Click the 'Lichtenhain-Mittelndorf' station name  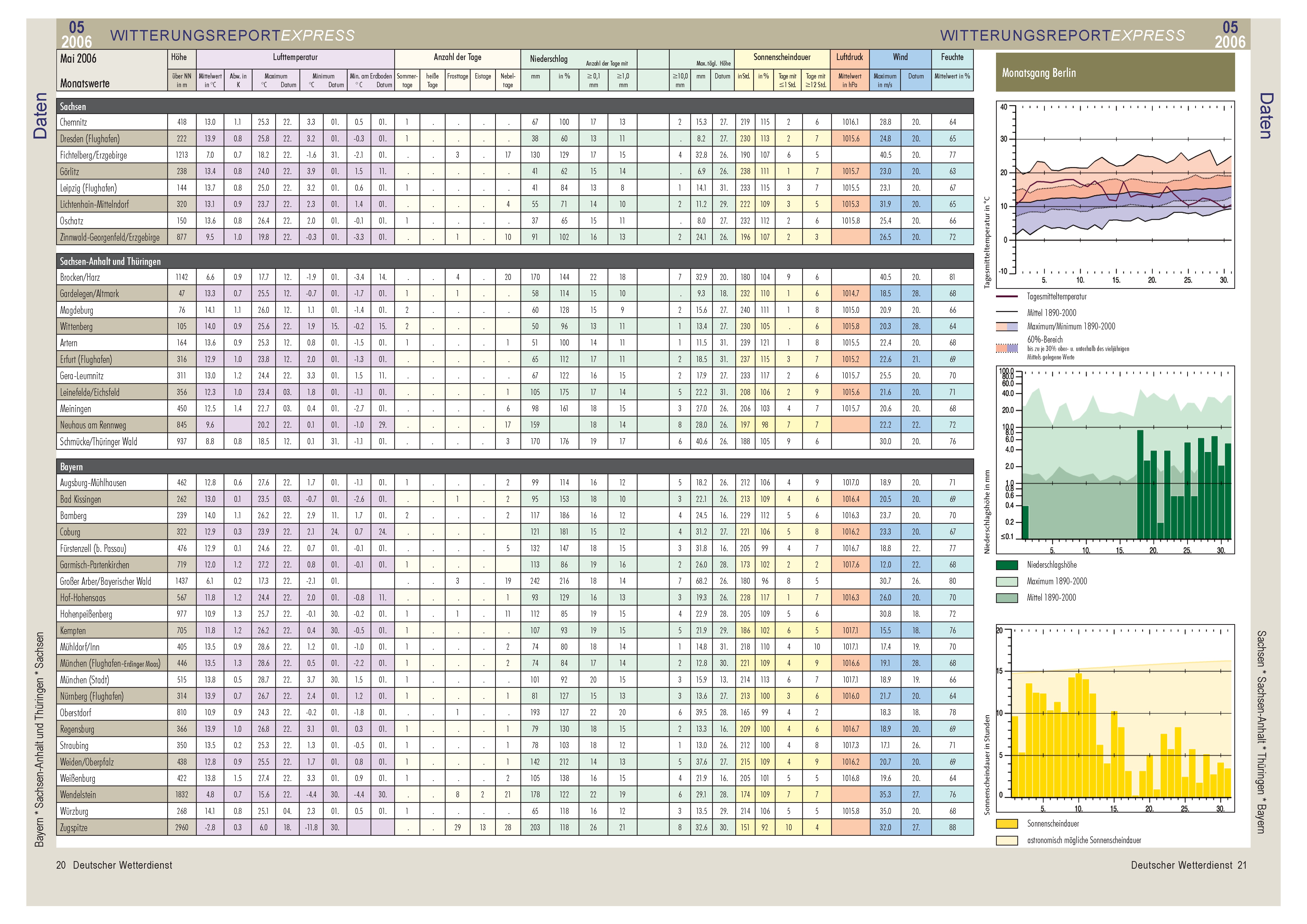pyautogui.click(x=95, y=204)
